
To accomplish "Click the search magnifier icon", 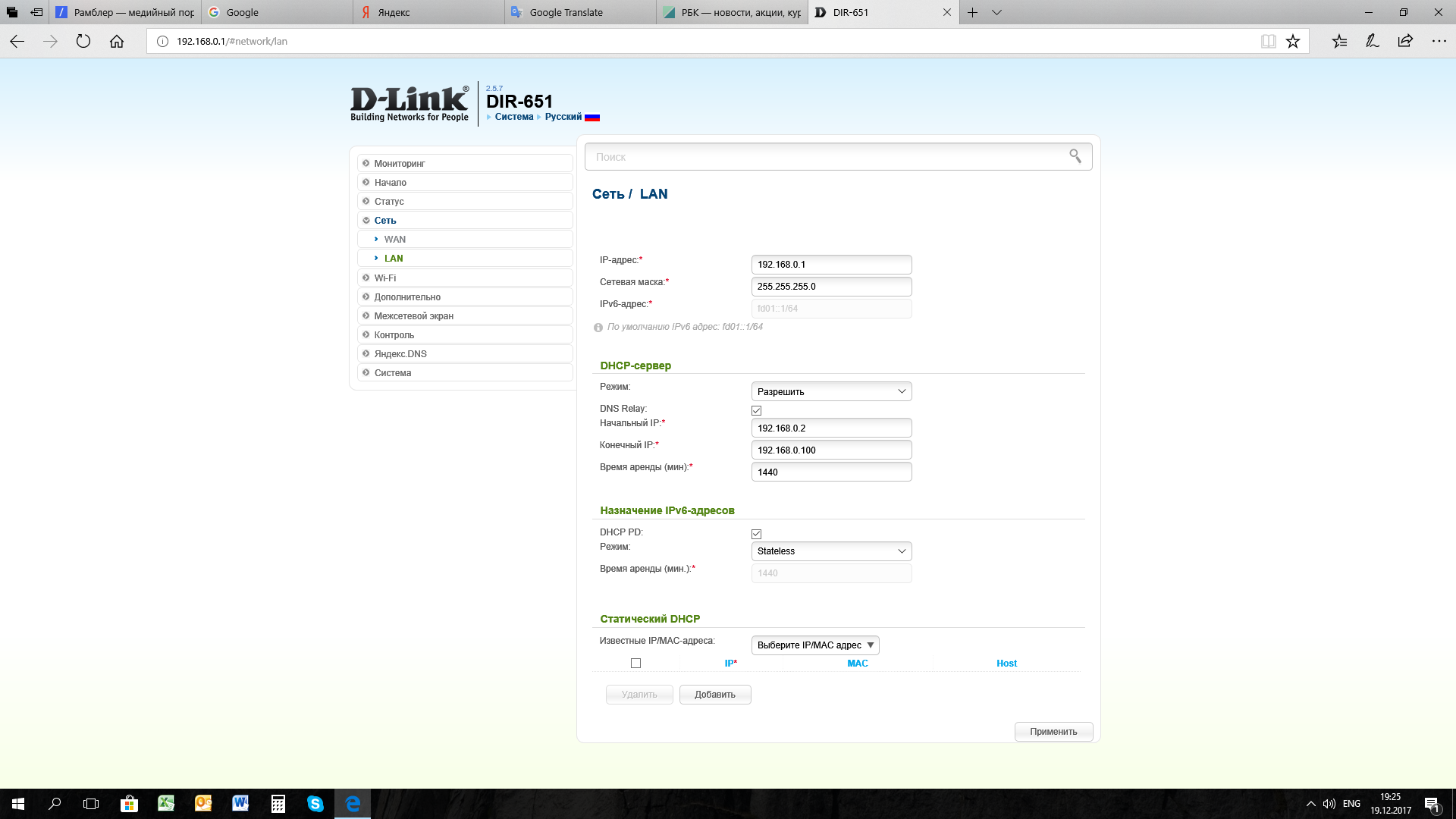I will 1075,156.
